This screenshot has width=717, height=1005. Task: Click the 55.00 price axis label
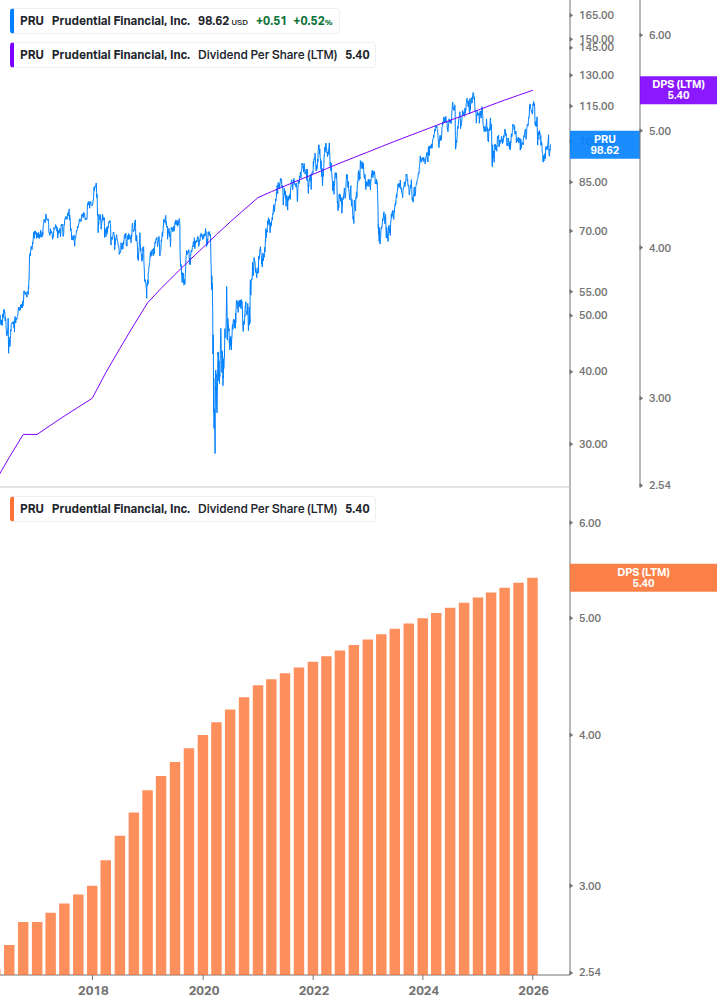point(593,292)
